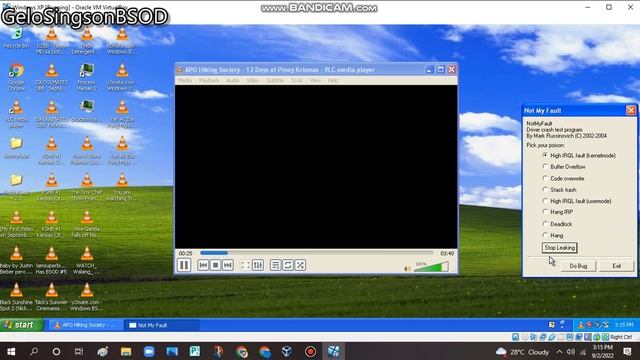This screenshot has width=640, height=360.
Task: Open the Recycle Bin desktop icon
Action: tap(16, 39)
